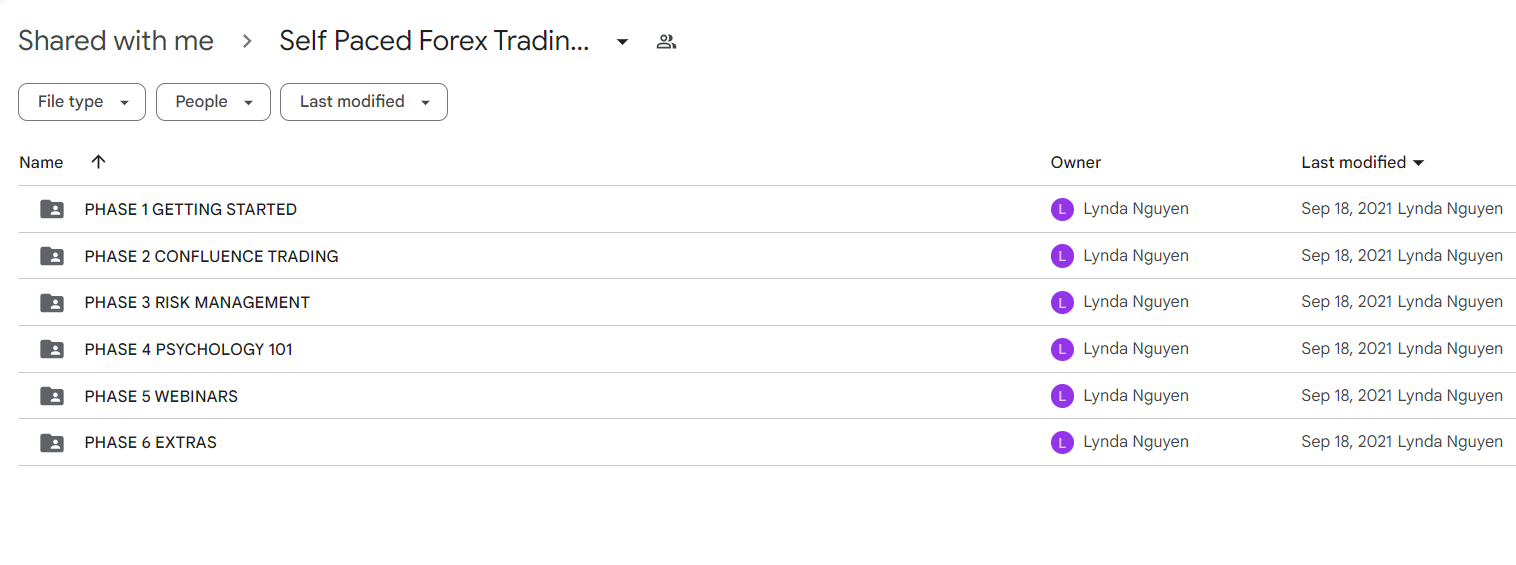The height and width of the screenshot is (565, 1516).
Task: Click the breadcrumb chevron separator arrow
Action: click(x=247, y=42)
